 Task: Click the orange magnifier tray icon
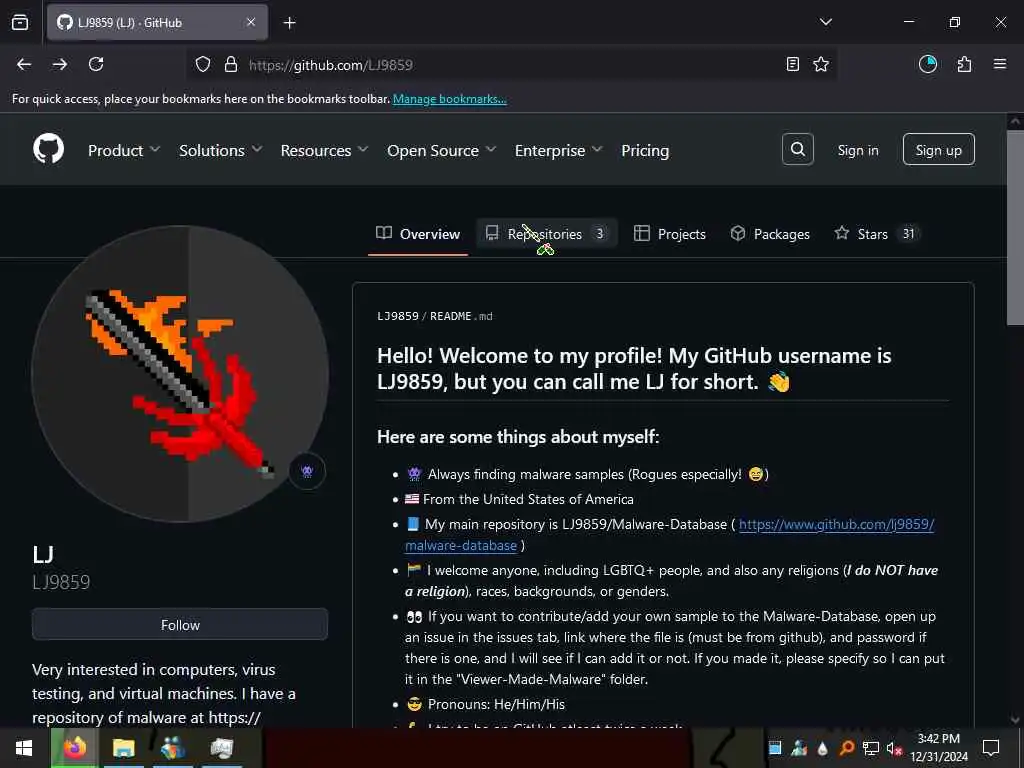coord(846,748)
